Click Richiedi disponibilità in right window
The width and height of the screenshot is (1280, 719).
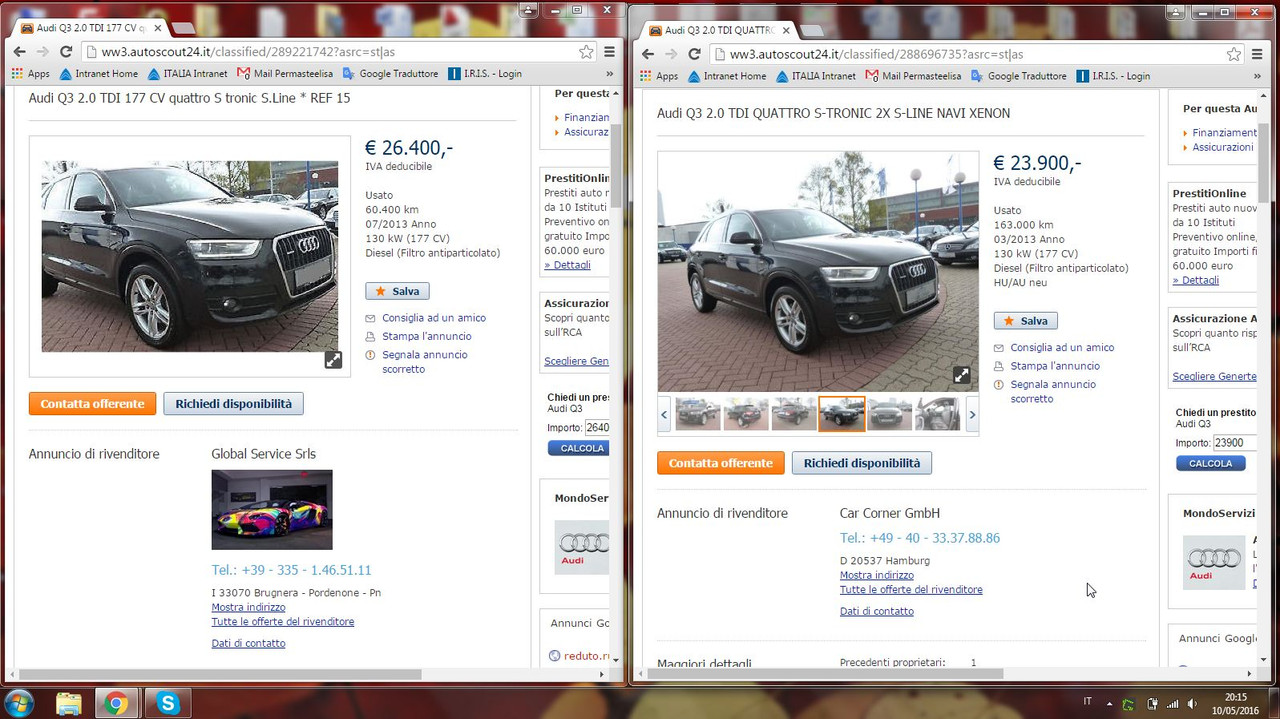click(x=861, y=463)
